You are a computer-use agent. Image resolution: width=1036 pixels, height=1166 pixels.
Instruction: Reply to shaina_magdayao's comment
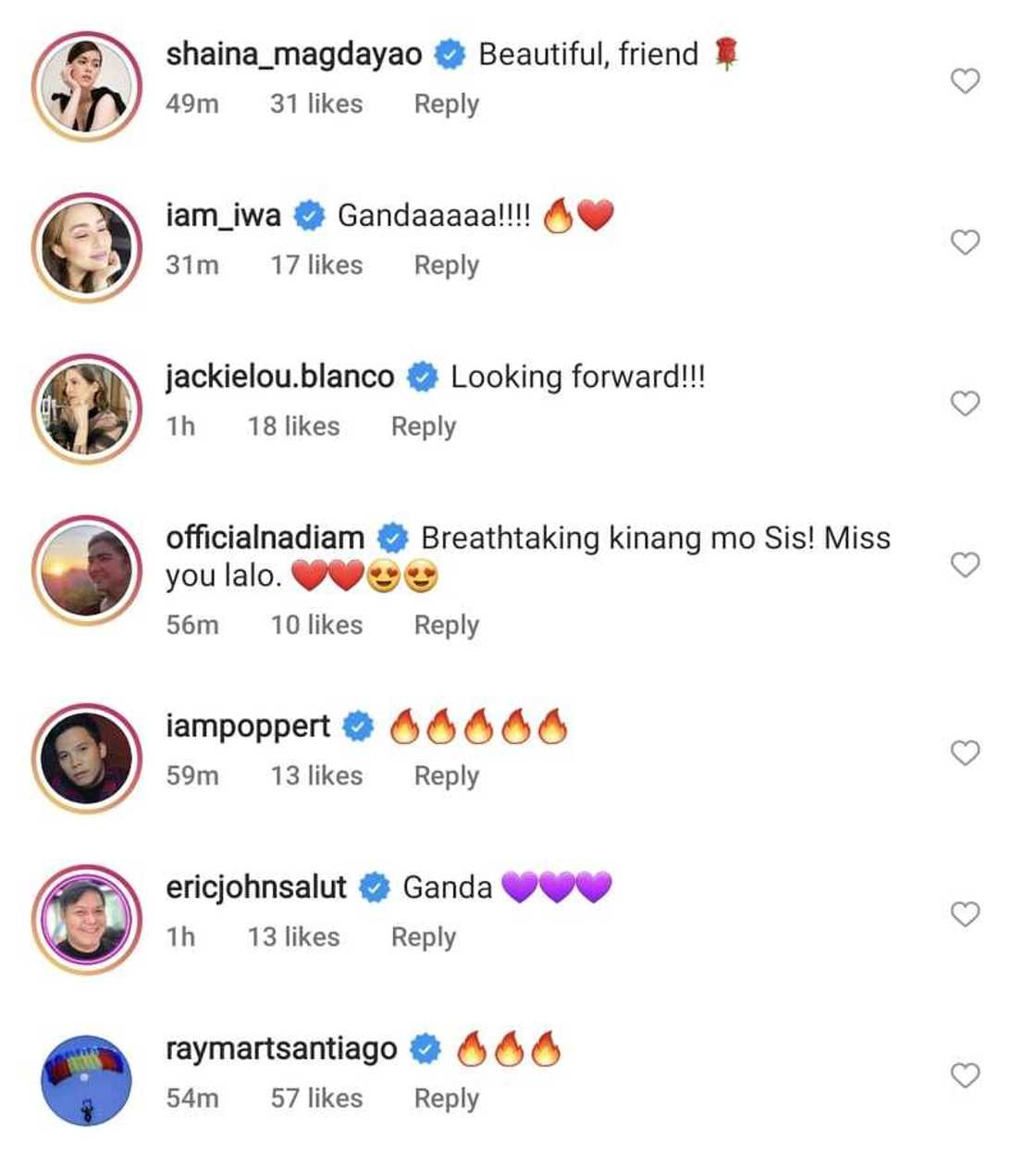[446, 105]
